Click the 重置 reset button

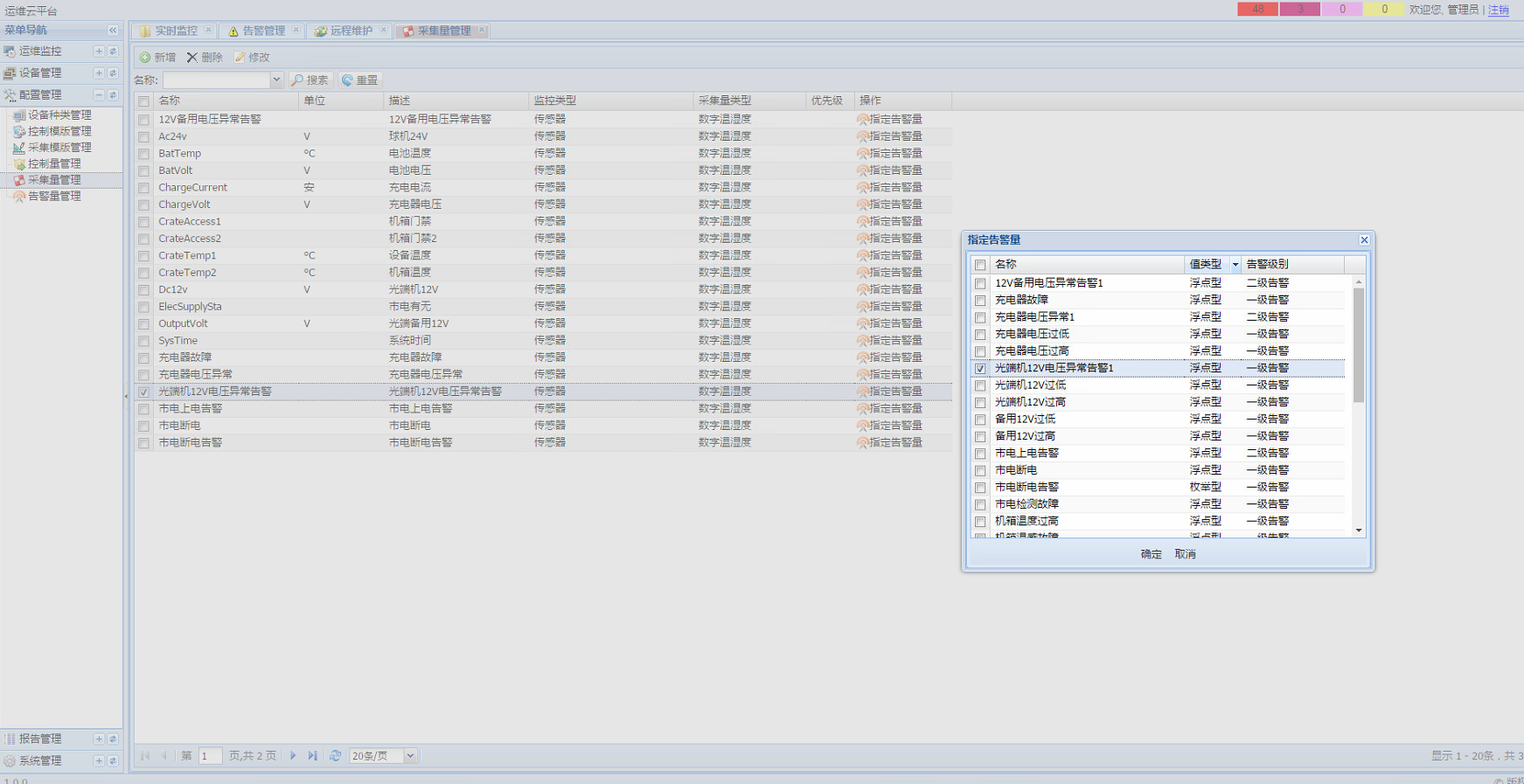click(360, 80)
